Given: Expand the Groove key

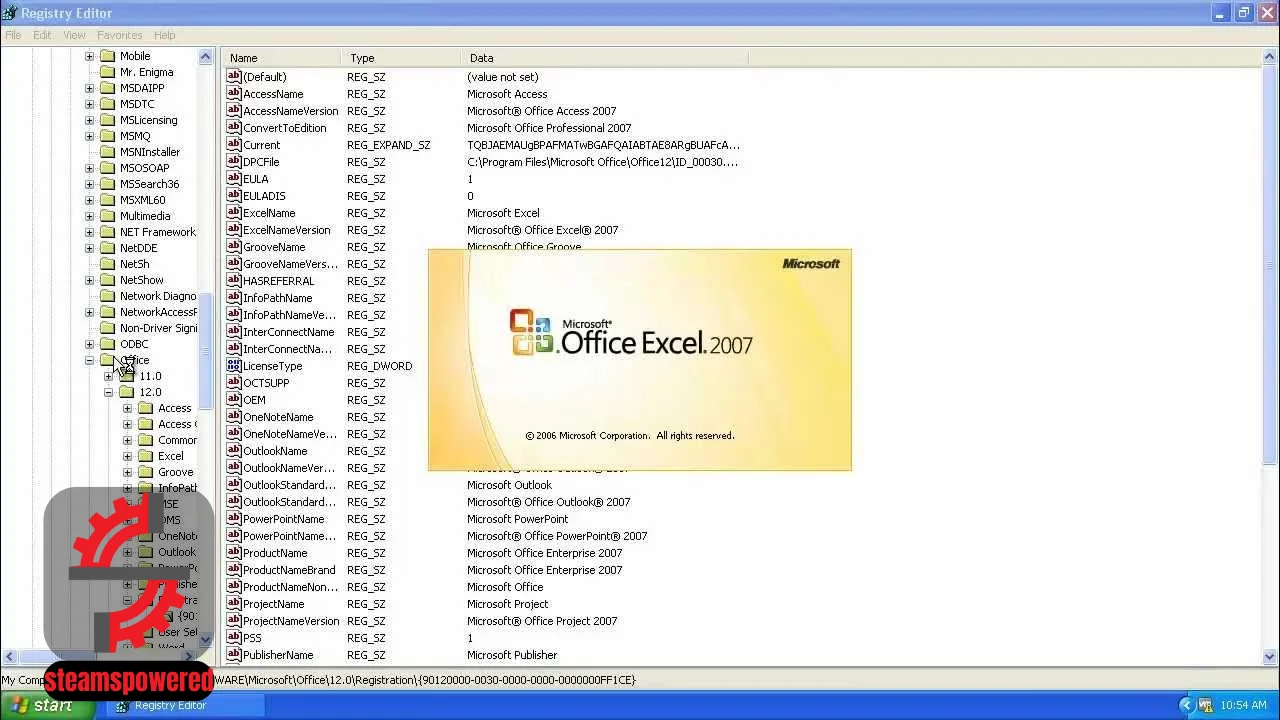Looking at the screenshot, I should coord(127,472).
